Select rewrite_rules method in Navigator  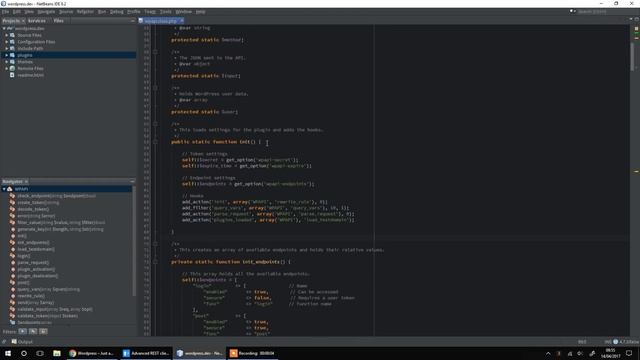pos(31,296)
